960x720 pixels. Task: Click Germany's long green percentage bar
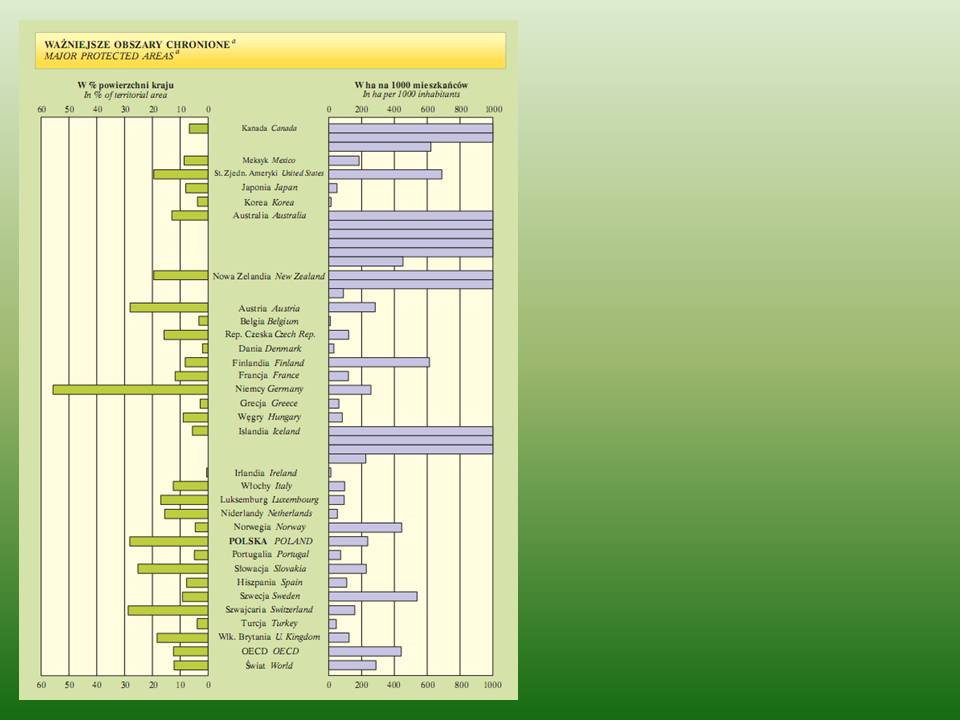130,389
